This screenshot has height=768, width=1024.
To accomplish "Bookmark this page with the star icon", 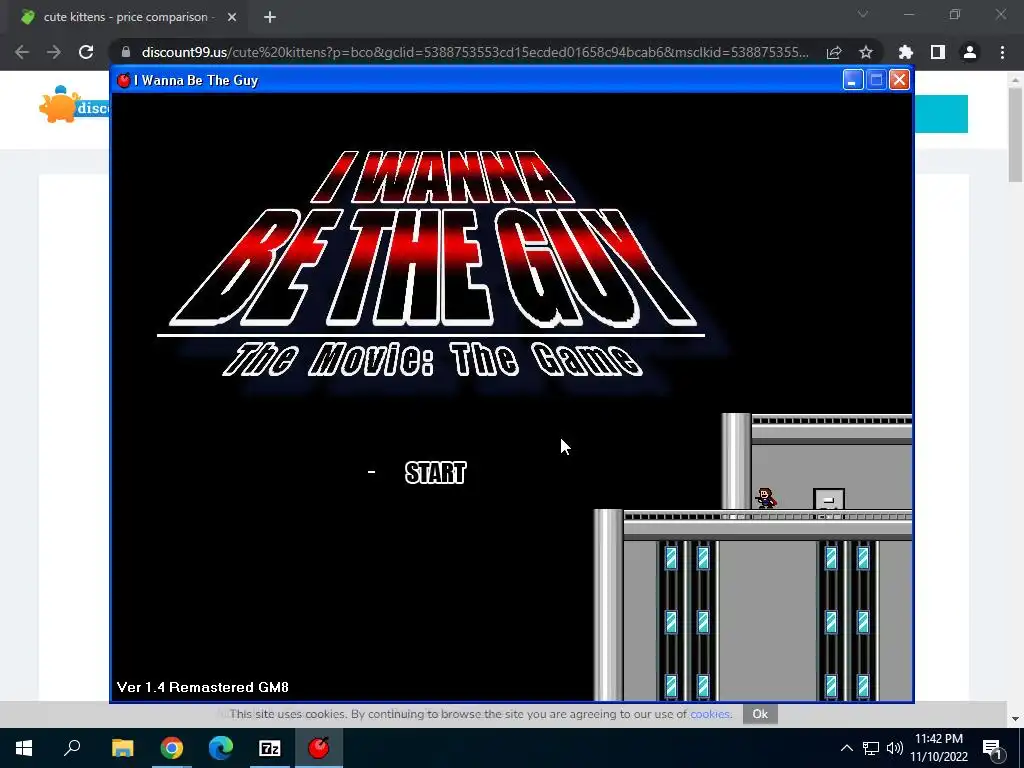I will click(x=866, y=52).
